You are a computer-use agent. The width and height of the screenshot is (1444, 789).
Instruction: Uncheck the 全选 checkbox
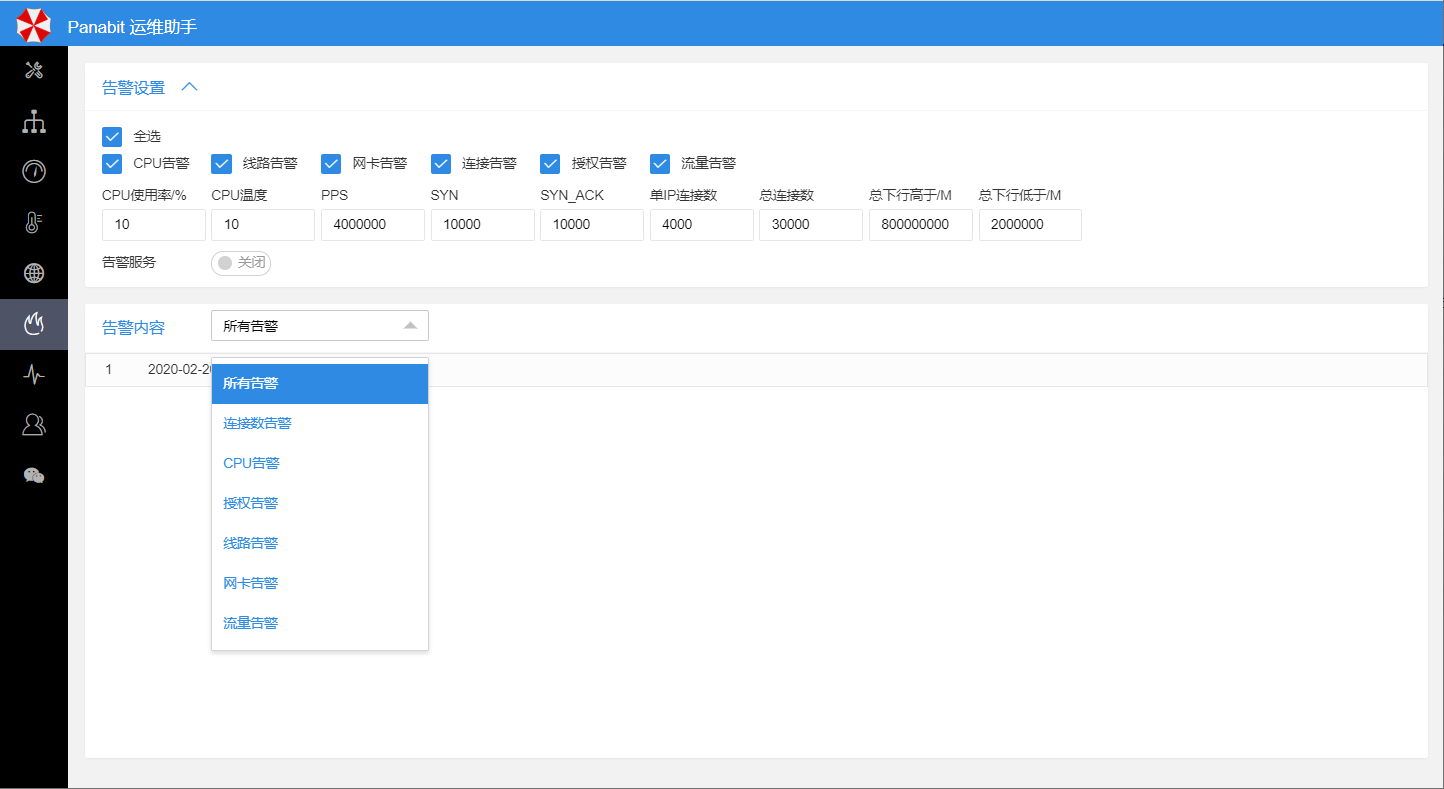click(112, 137)
